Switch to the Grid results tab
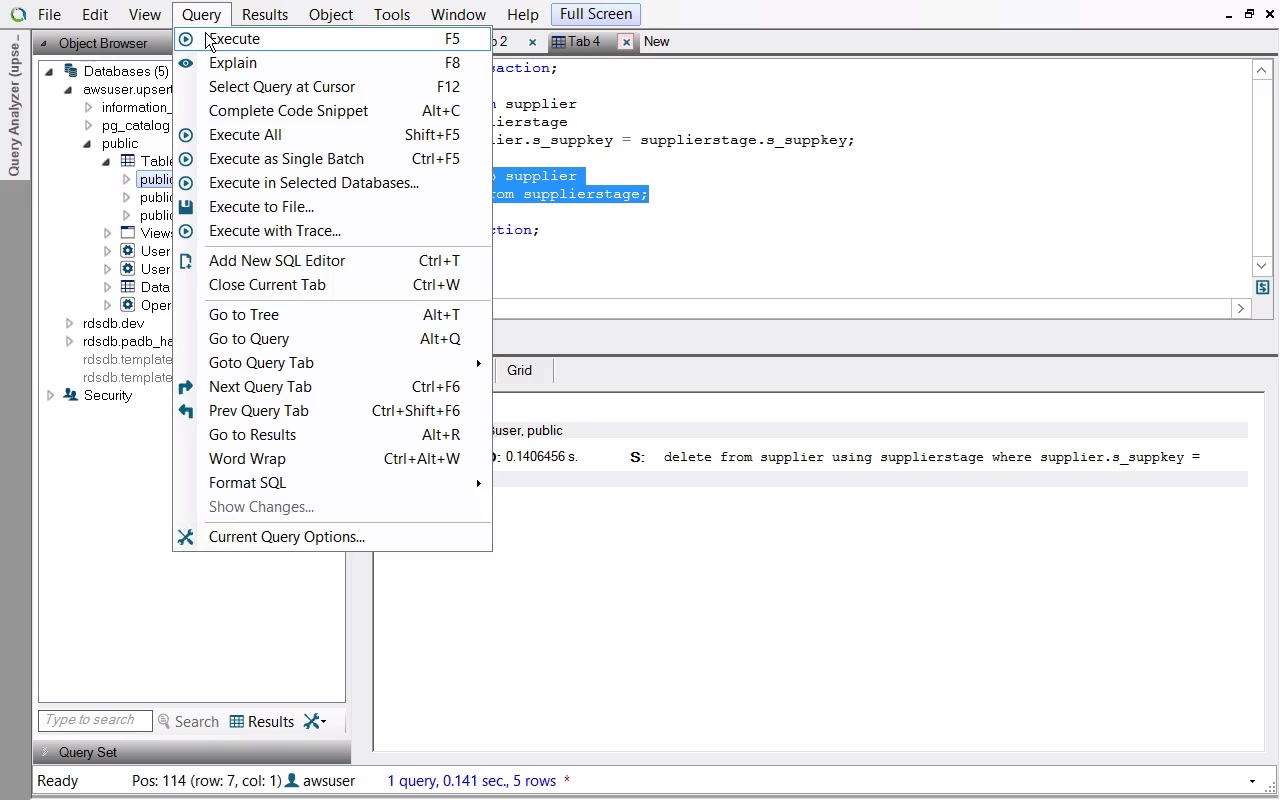Viewport: 1280px width, 800px height. point(519,370)
